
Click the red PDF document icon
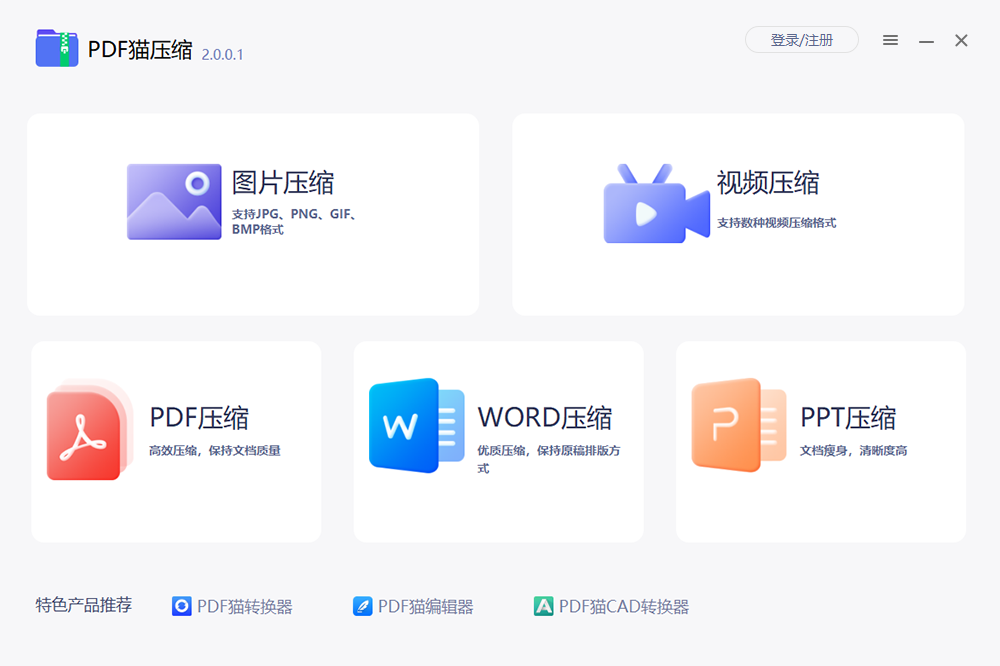coord(89,431)
